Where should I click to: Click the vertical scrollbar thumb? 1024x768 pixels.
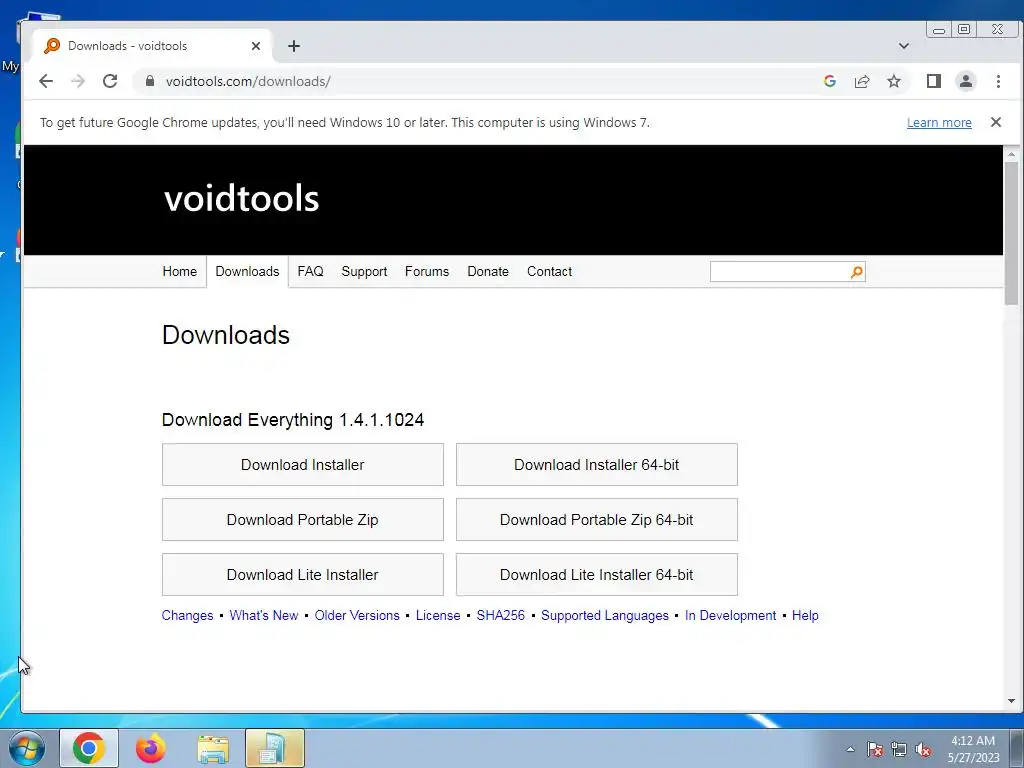[x=1012, y=233]
